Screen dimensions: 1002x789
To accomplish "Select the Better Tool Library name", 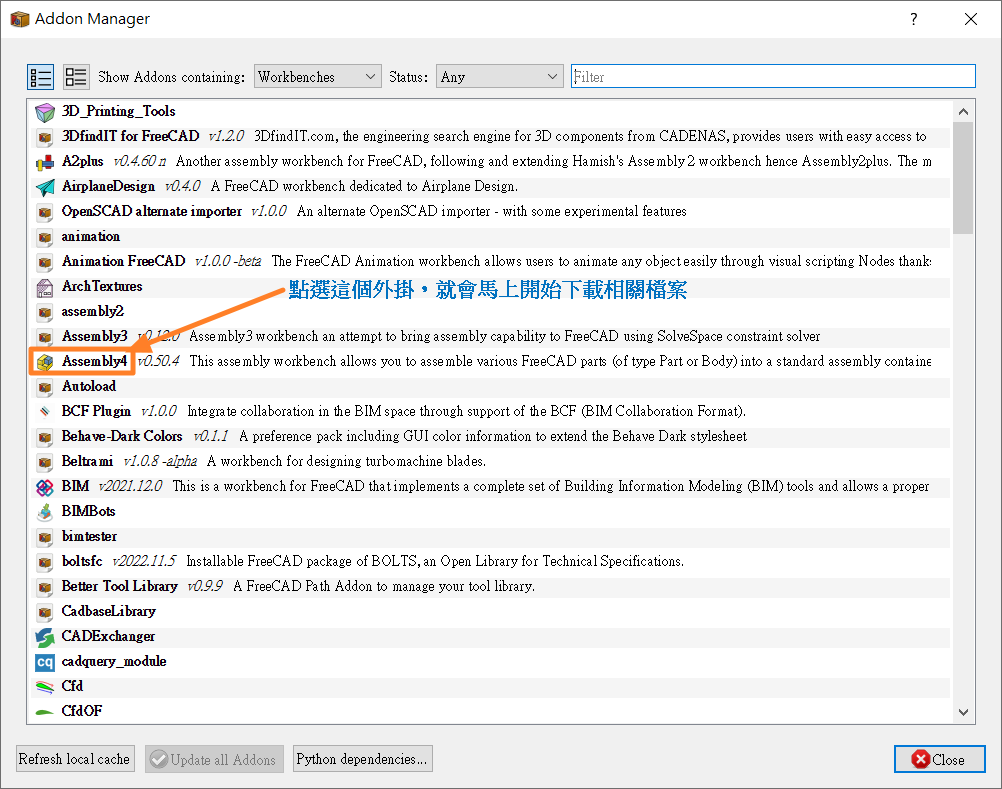I will (119, 586).
